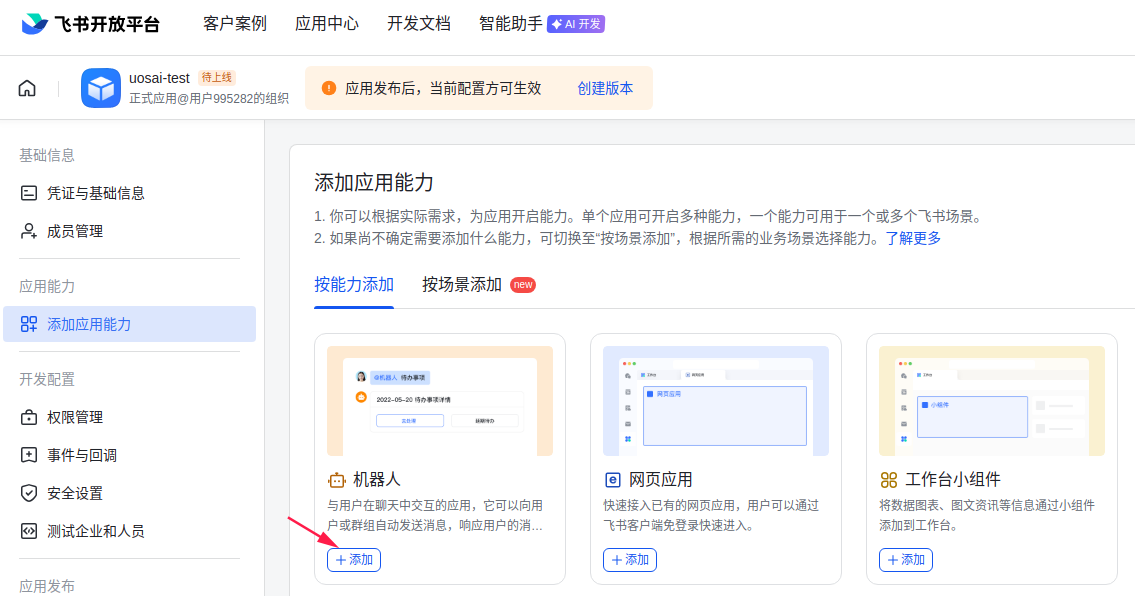The height and width of the screenshot is (596, 1135).
Task: Click the 网页应用 preview thumbnail
Action: (716, 400)
